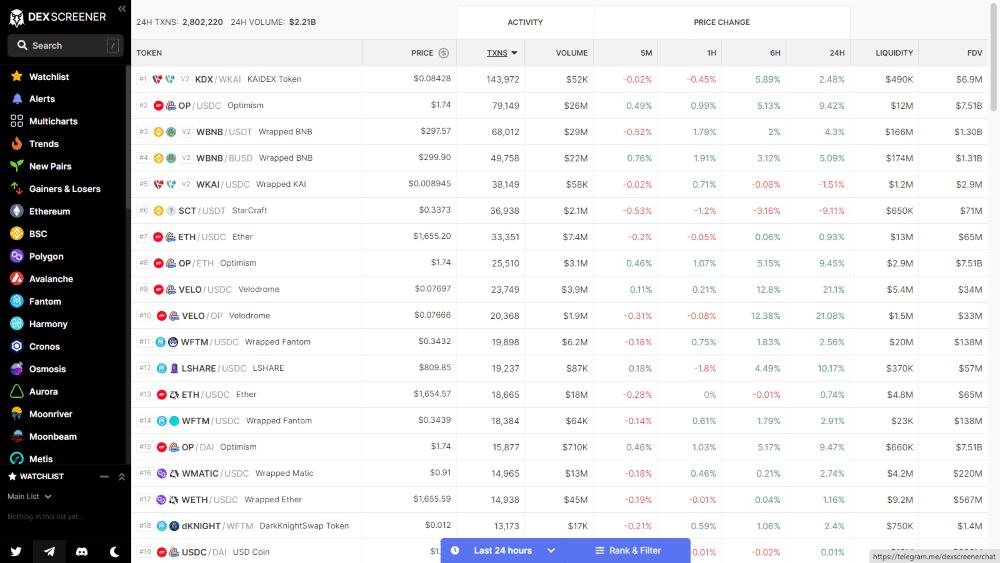Screen dimensions: 1000x563
Task: Open the Main List dropdown
Action: (x=29, y=496)
